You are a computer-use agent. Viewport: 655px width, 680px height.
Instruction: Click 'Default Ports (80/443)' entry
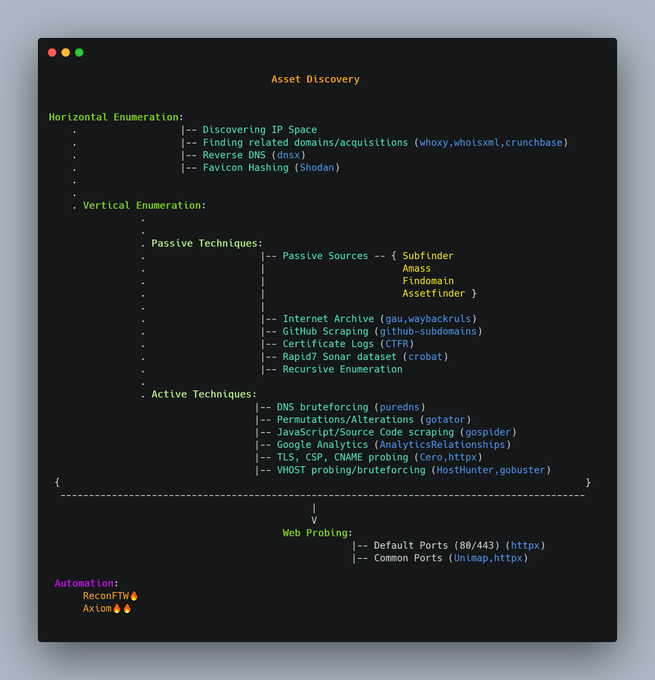(x=436, y=546)
